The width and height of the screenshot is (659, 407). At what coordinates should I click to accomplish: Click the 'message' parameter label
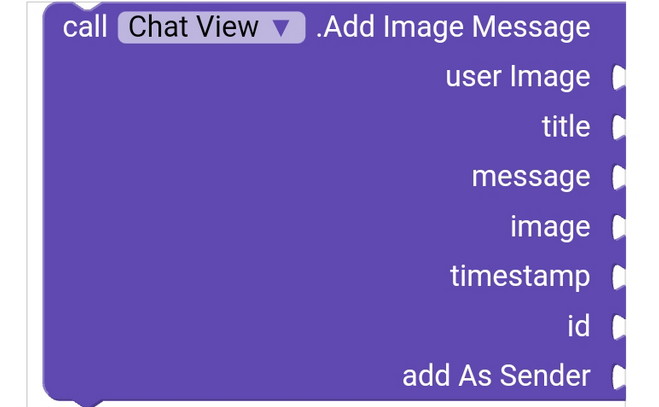click(530, 177)
